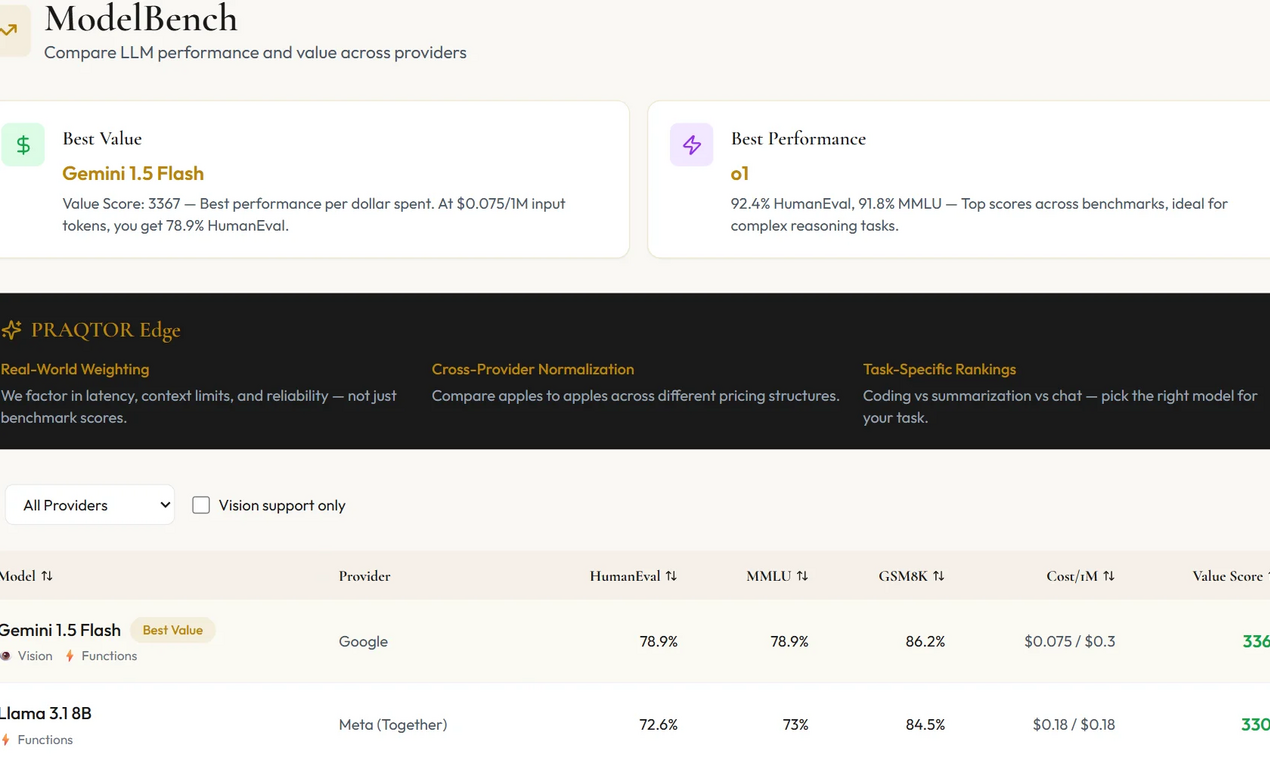Click the Best Value badge next to Gemini
The image size is (1270, 760).
tap(172, 630)
